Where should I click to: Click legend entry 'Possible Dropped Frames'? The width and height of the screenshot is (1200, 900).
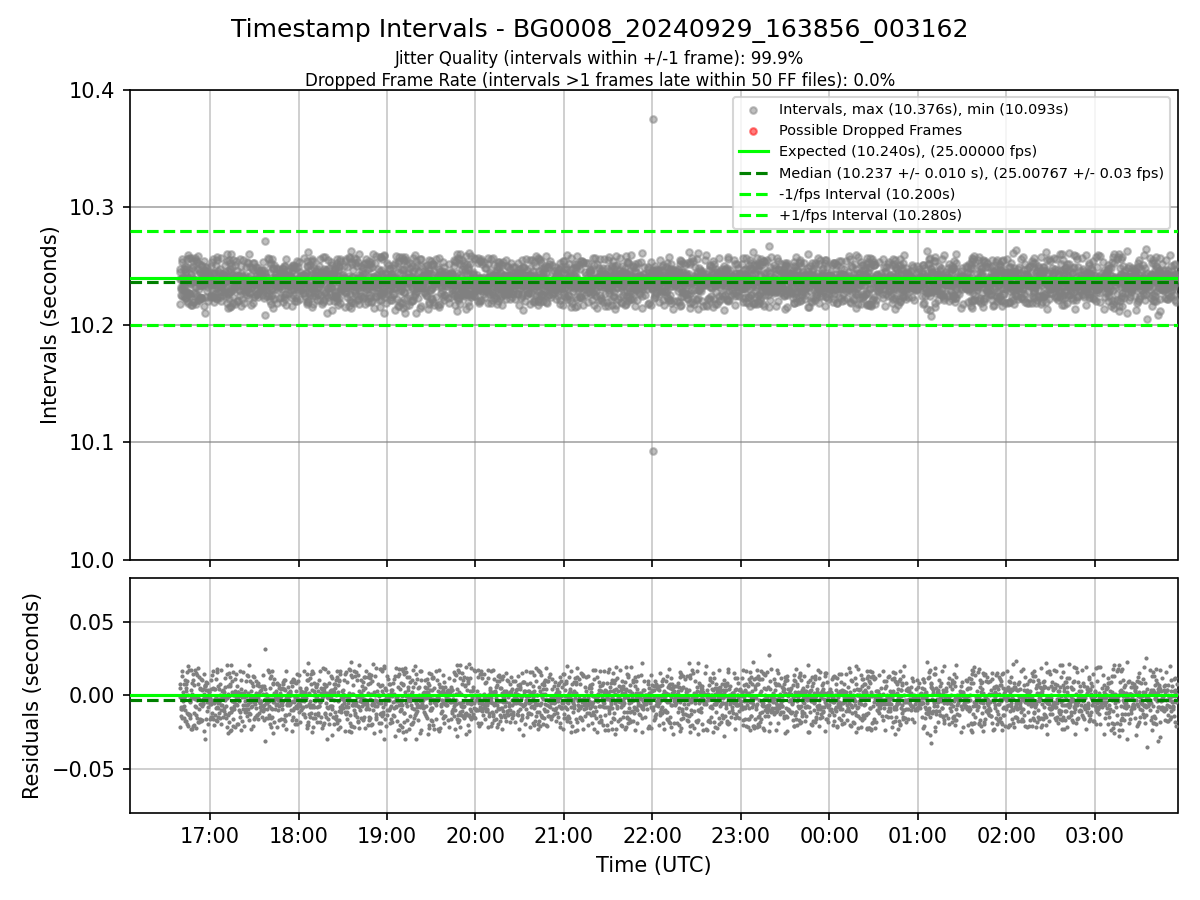[x=870, y=130]
